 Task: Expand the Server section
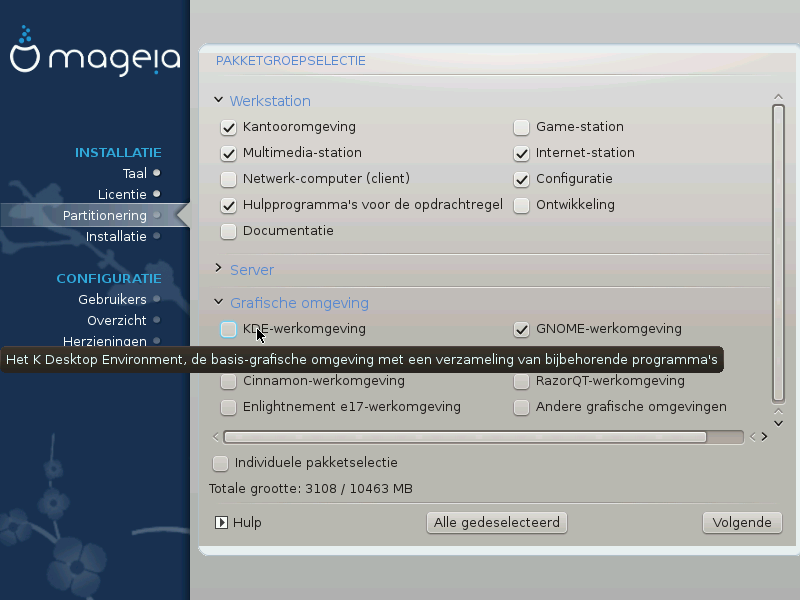[x=218, y=268]
